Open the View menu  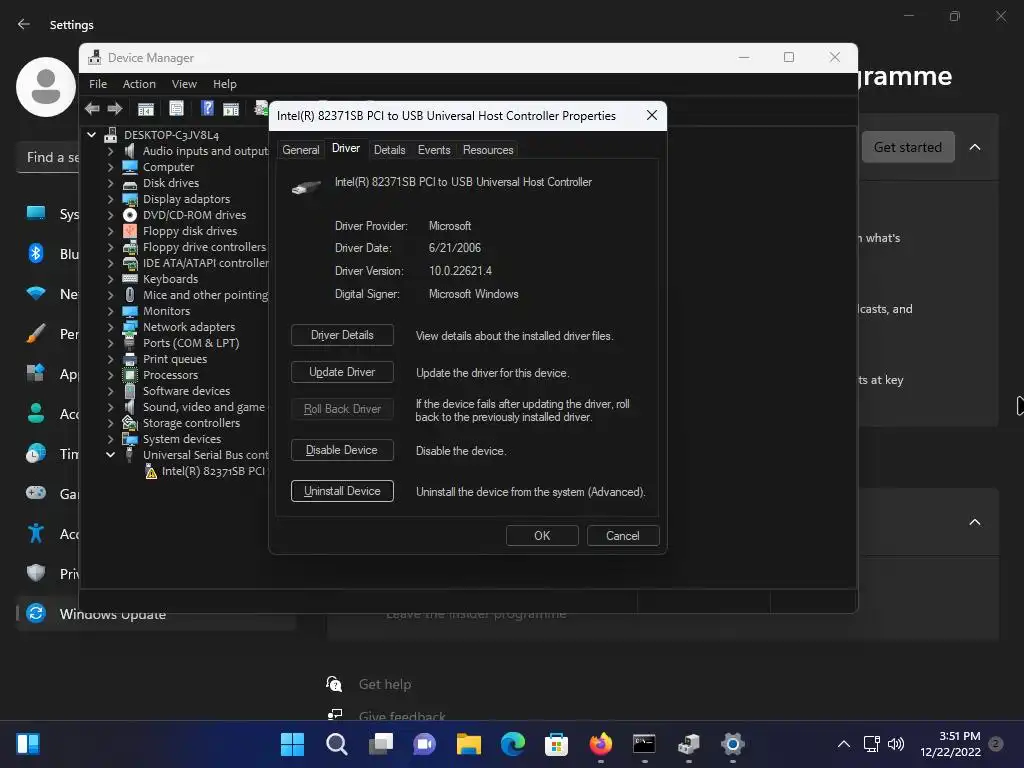(184, 84)
